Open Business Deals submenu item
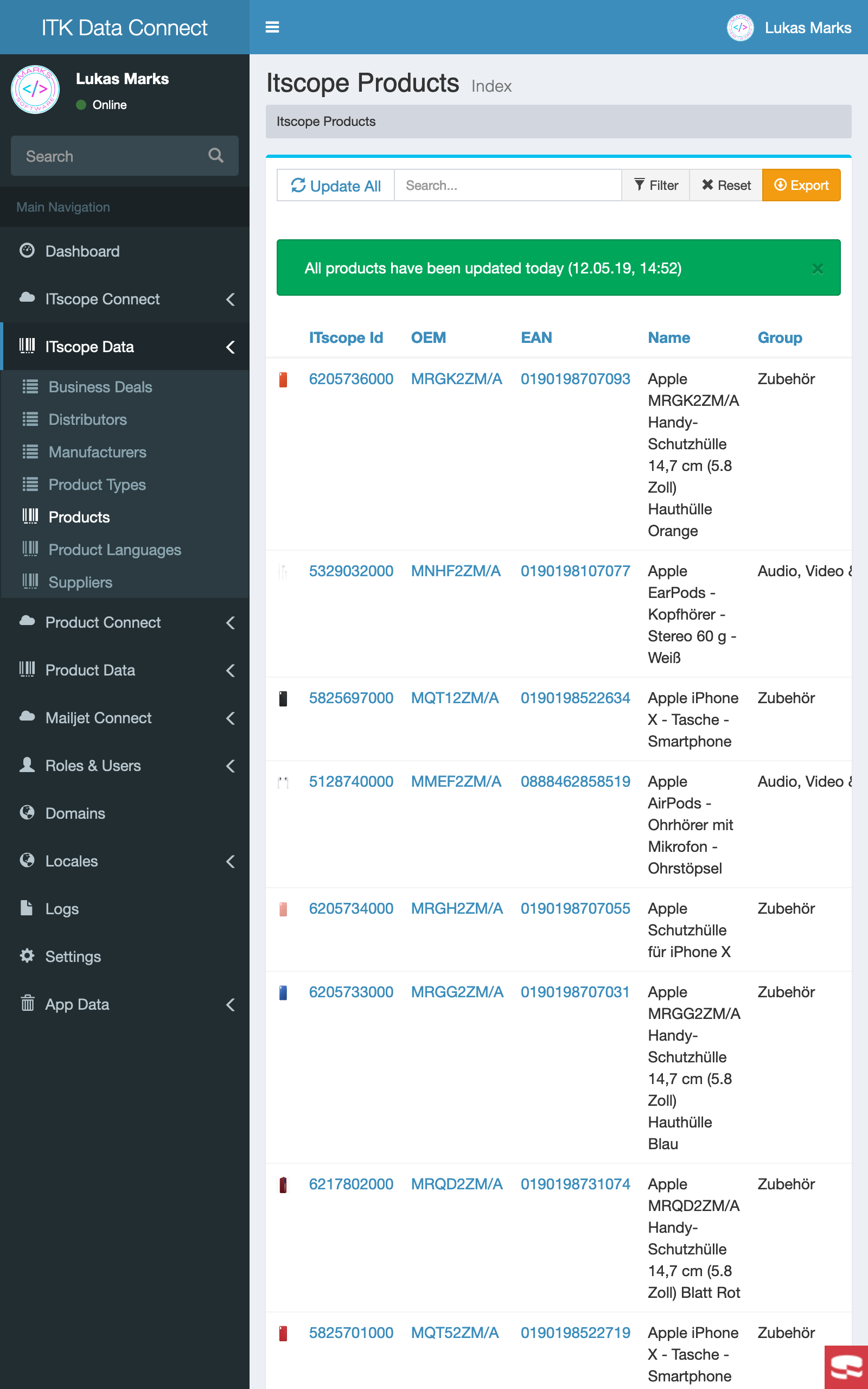The image size is (868, 1389). coord(125,387)
